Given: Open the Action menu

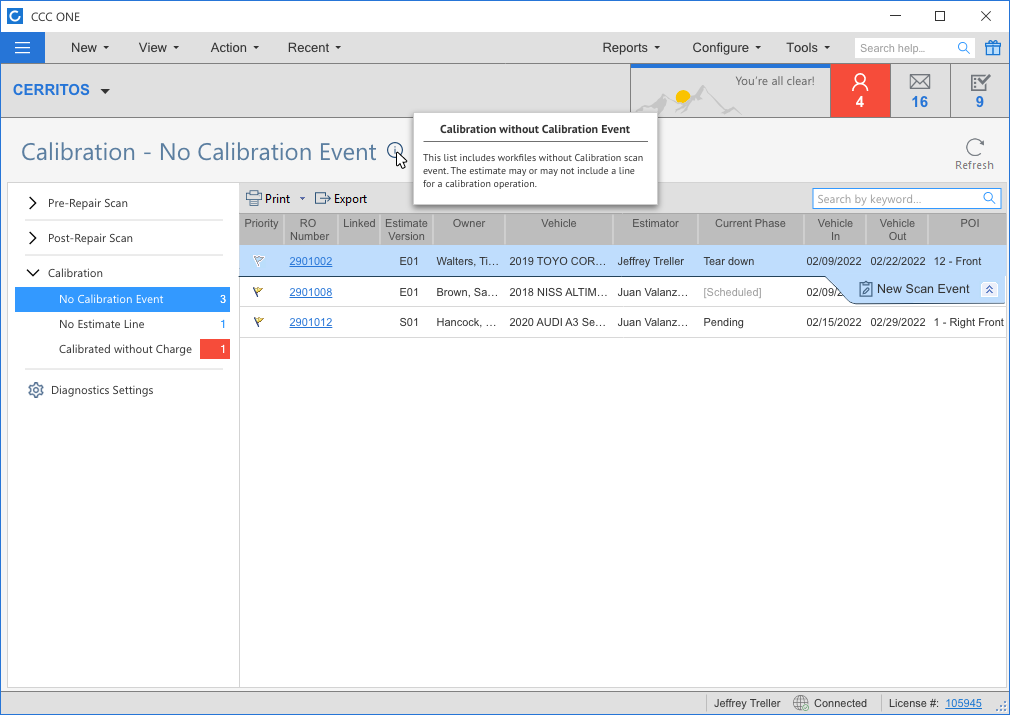Looking at the screenshot, I should (x=234, y=48).
